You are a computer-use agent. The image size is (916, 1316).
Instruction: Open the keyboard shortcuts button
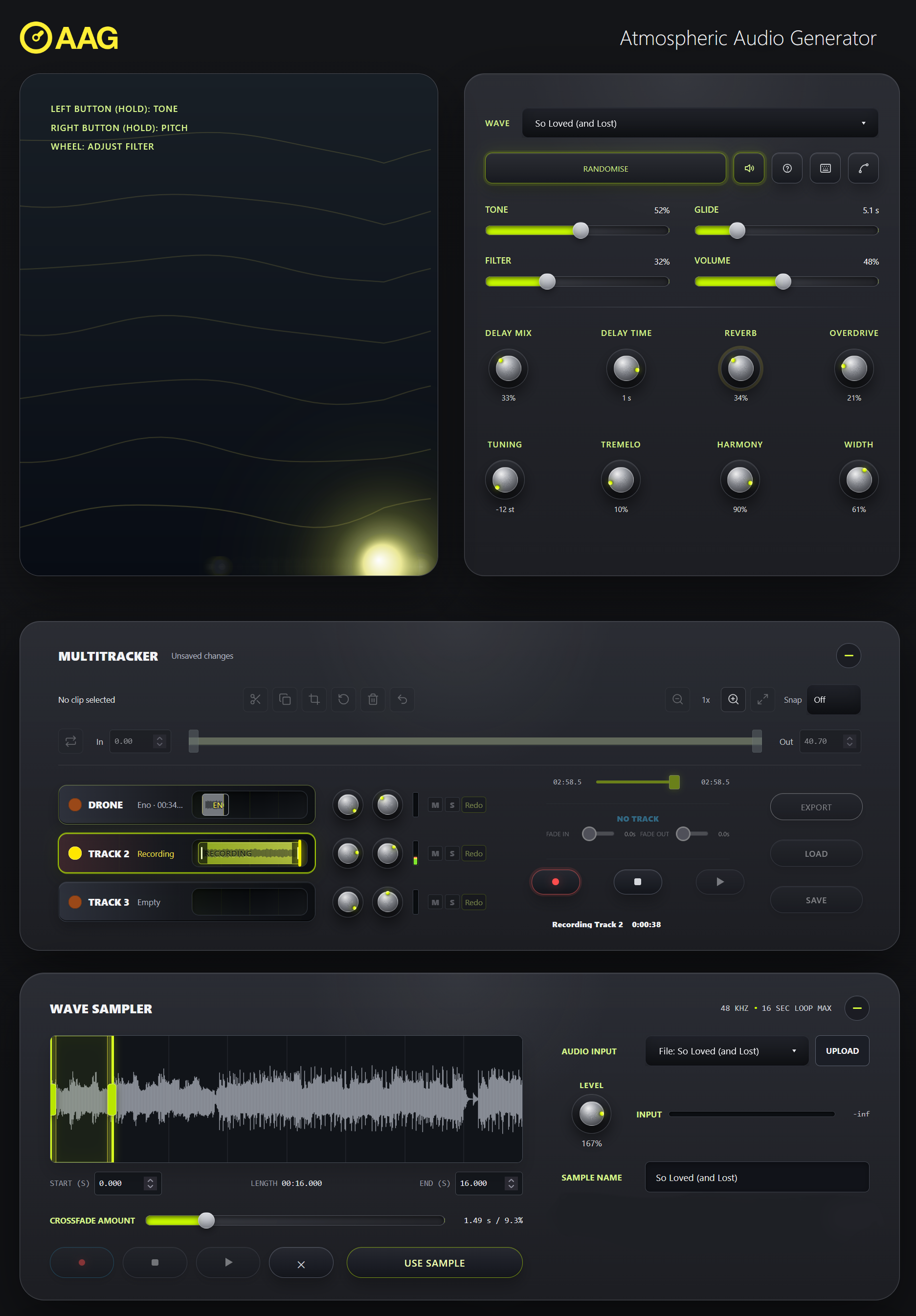coord(825,169)
